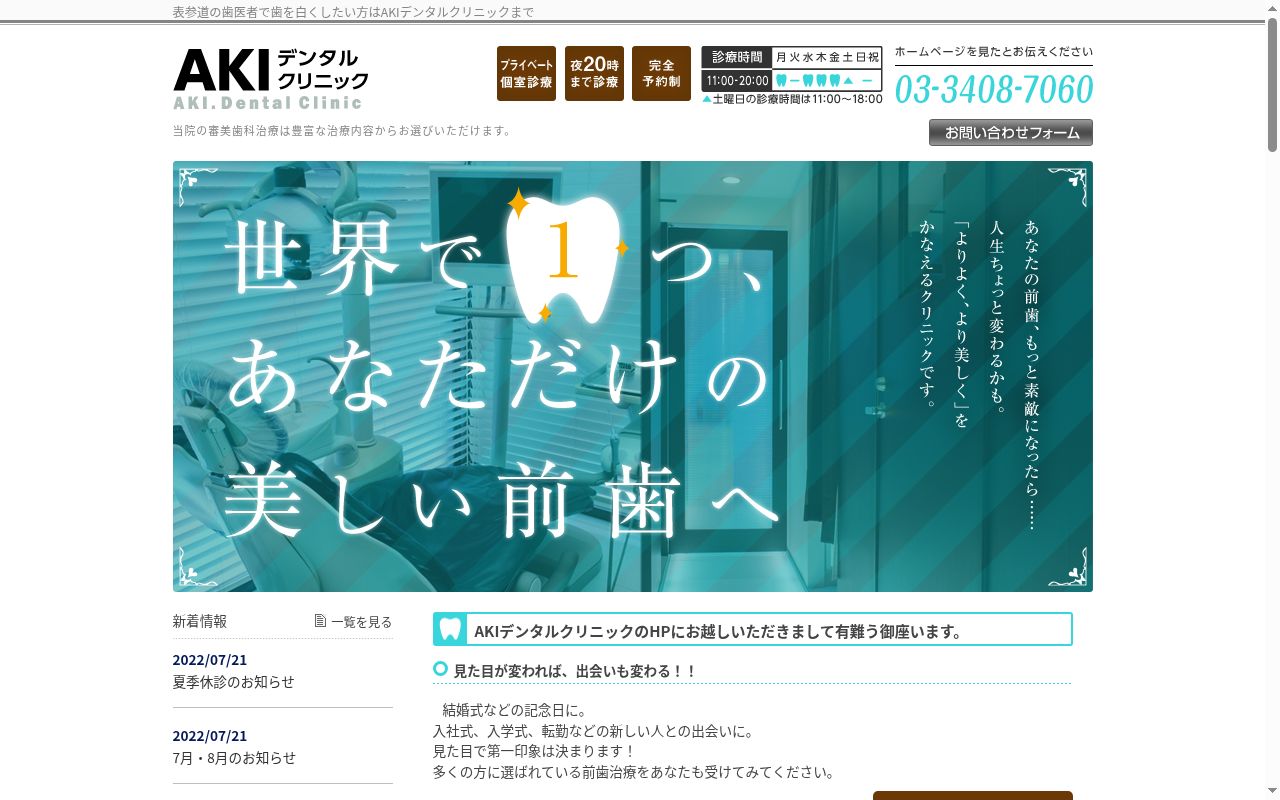
Task: Click the 夜20時まで診療 badge
Action: (x=594, y=73)
